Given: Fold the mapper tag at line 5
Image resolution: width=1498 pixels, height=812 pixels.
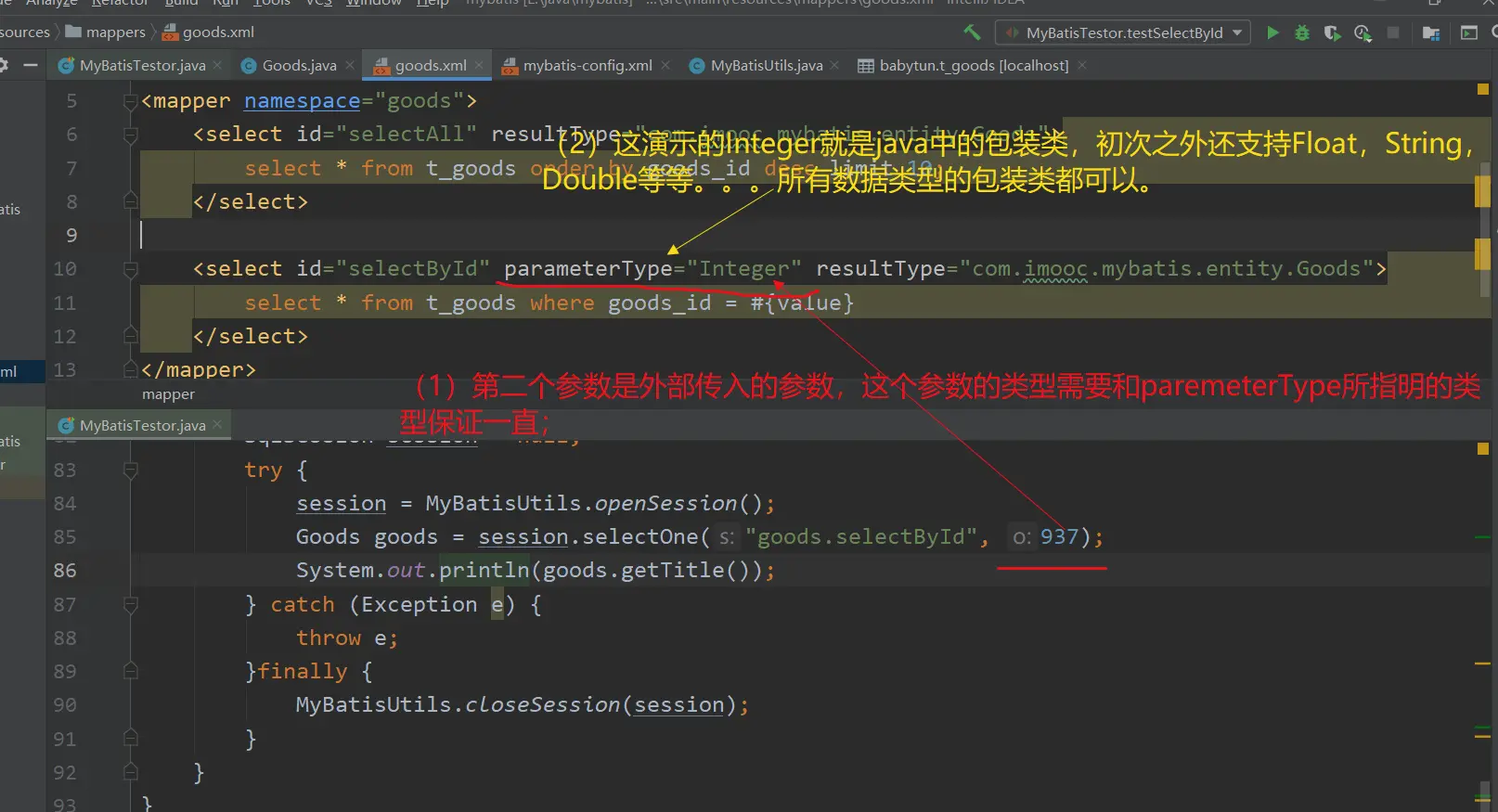Looking at the screenshot, I should [x=131, y=101].
